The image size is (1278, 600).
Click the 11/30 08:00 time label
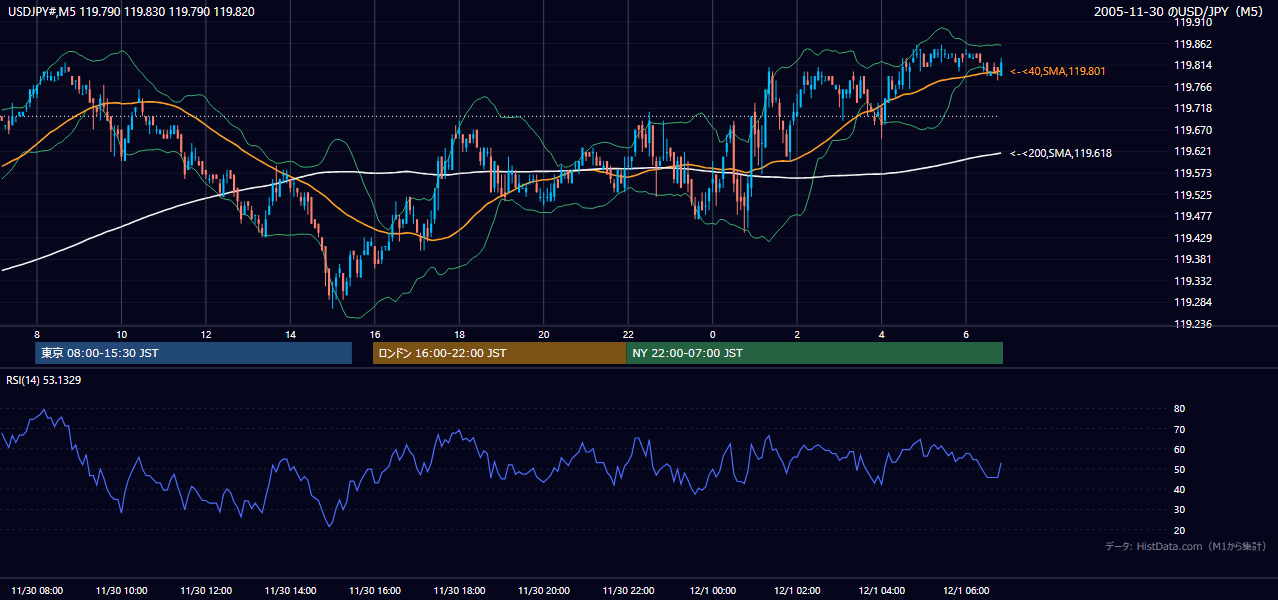(x=37, y=590)
